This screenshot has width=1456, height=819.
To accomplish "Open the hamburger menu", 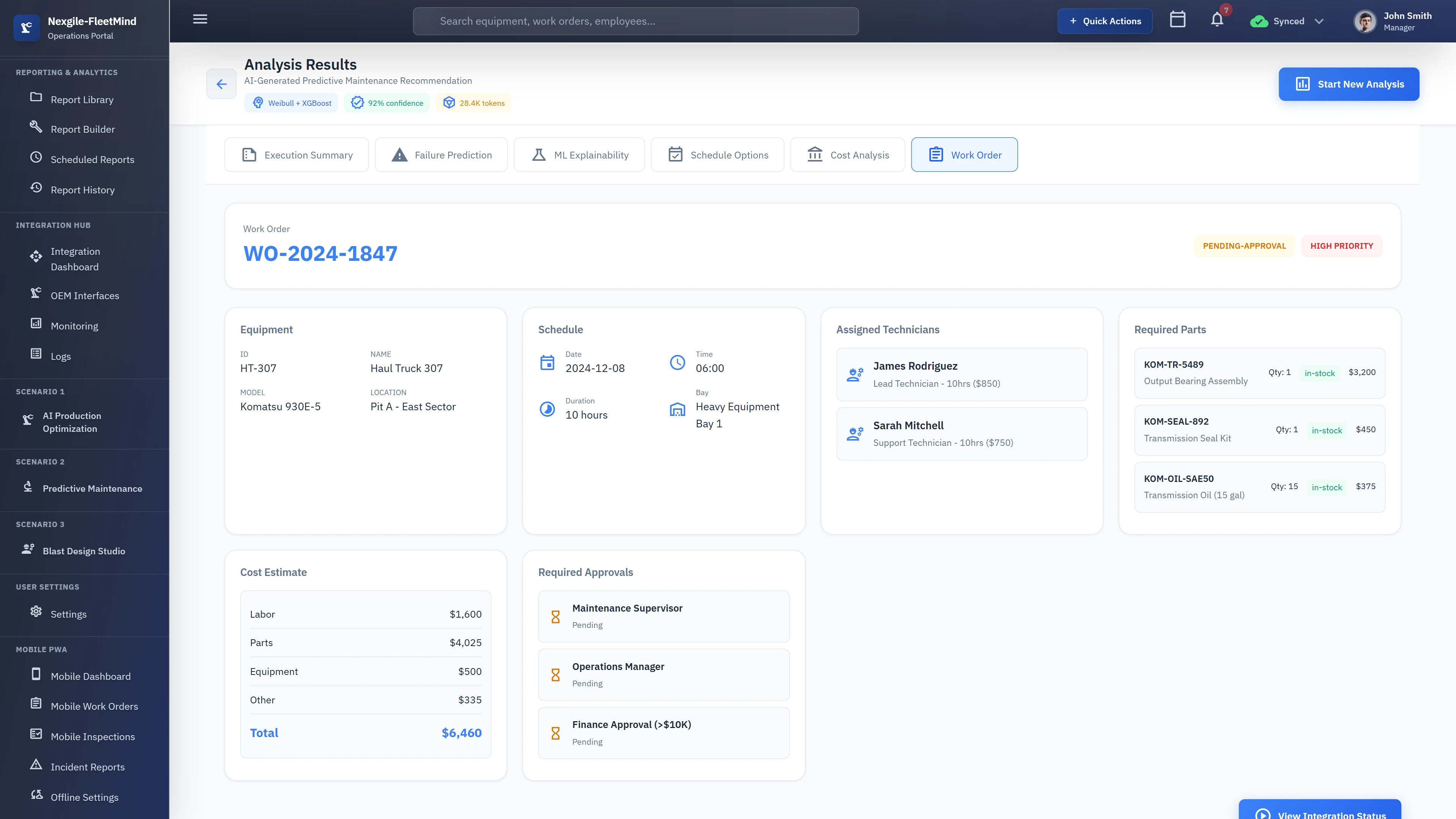I will click(199, 19).
